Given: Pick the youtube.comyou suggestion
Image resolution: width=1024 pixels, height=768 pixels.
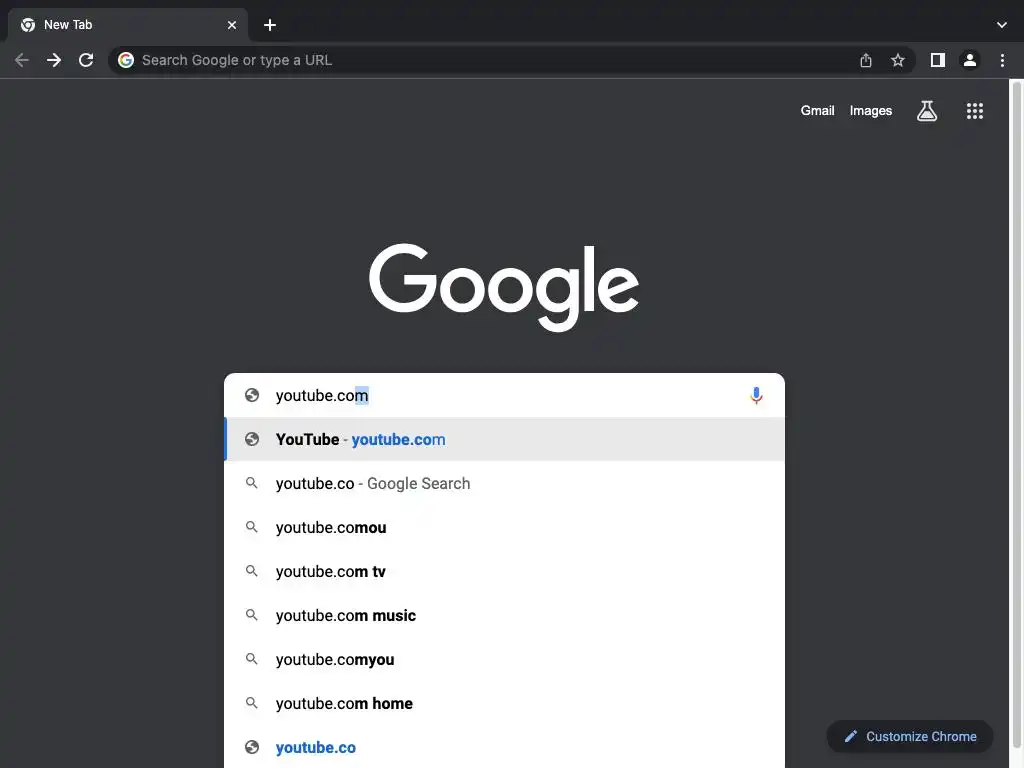Looking at the screenshot, I should coord(504,659).
